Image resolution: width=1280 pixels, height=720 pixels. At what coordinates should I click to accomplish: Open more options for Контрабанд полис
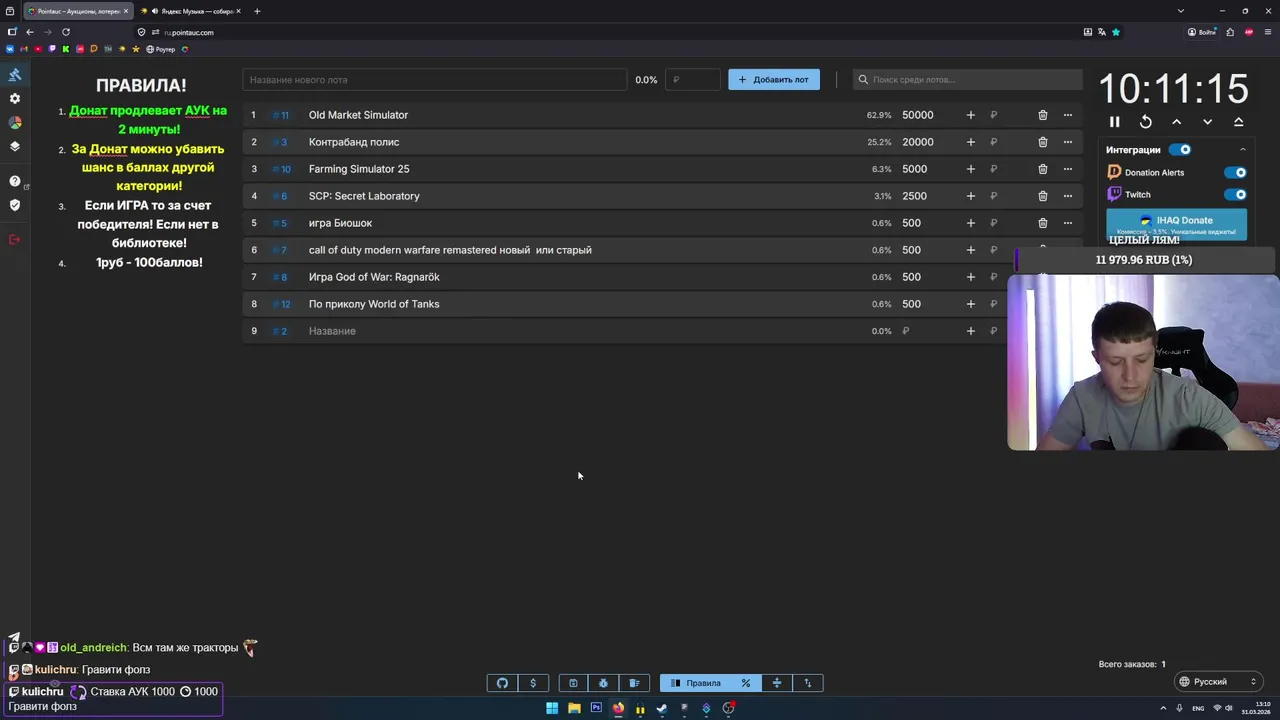[1068, 142]
